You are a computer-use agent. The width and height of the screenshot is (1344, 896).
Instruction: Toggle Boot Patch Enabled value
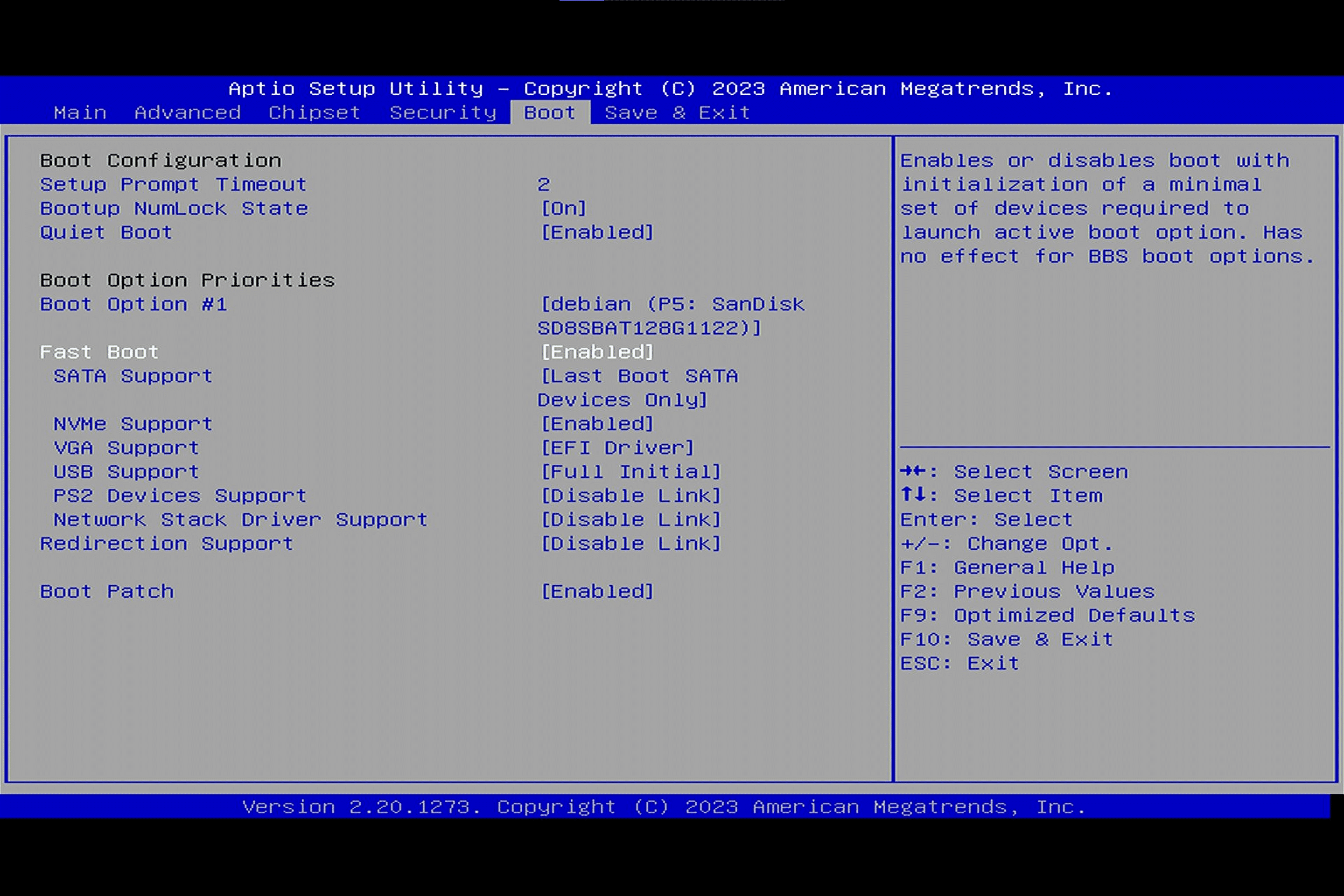[x=597, y=591]
